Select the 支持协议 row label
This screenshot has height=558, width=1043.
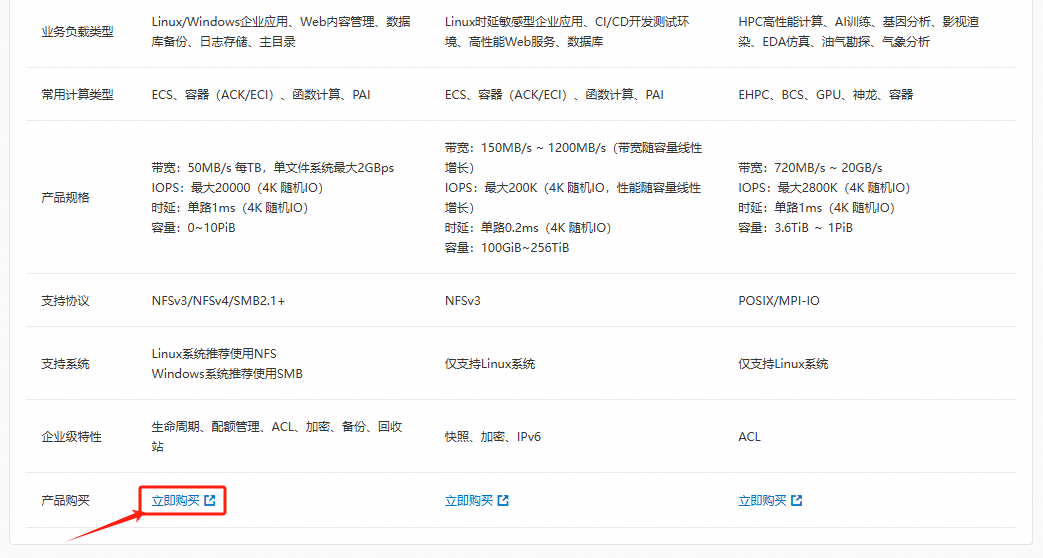point(65,301)
